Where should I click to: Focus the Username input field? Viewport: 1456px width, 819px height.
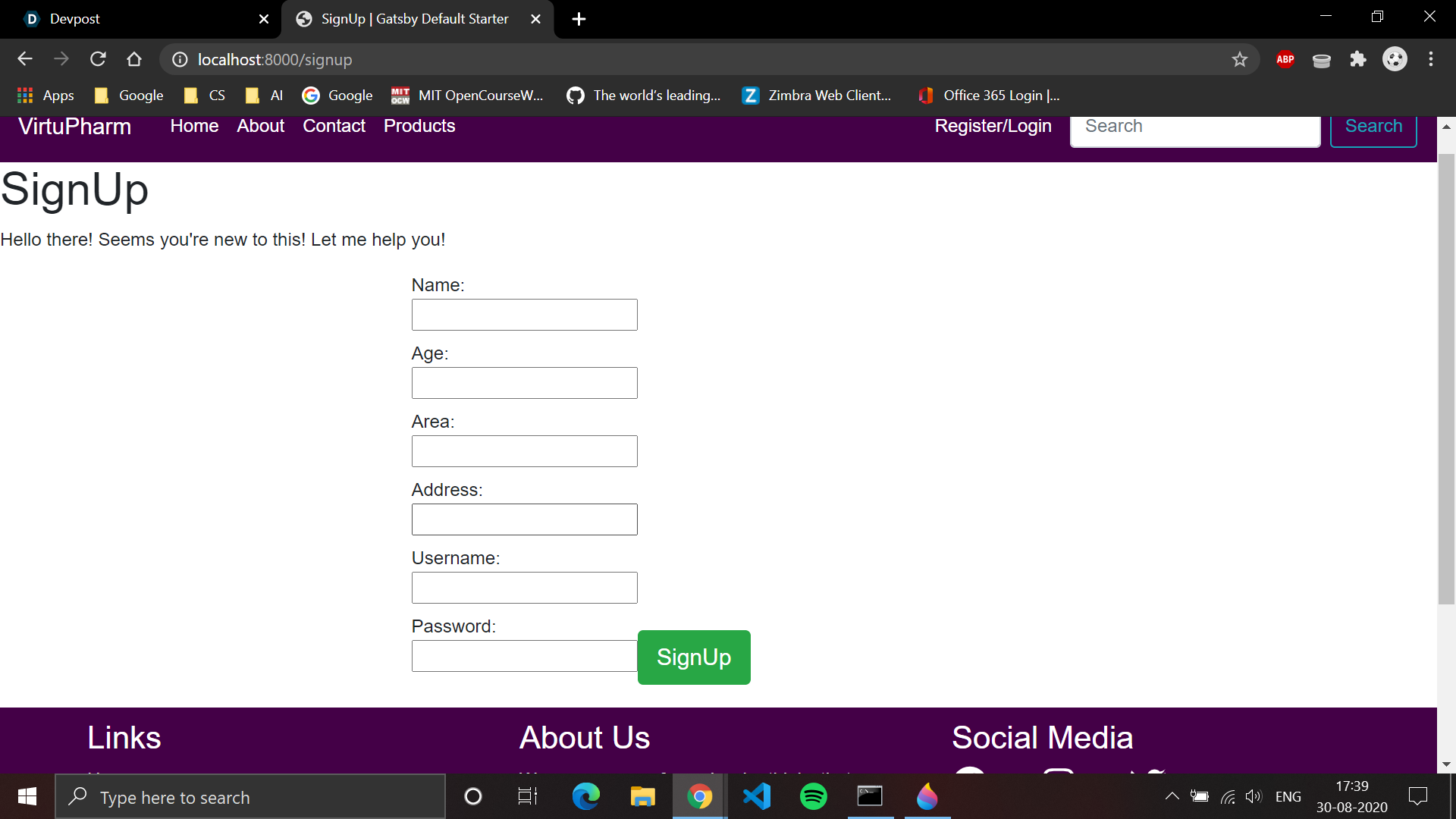tap(524, 588)
